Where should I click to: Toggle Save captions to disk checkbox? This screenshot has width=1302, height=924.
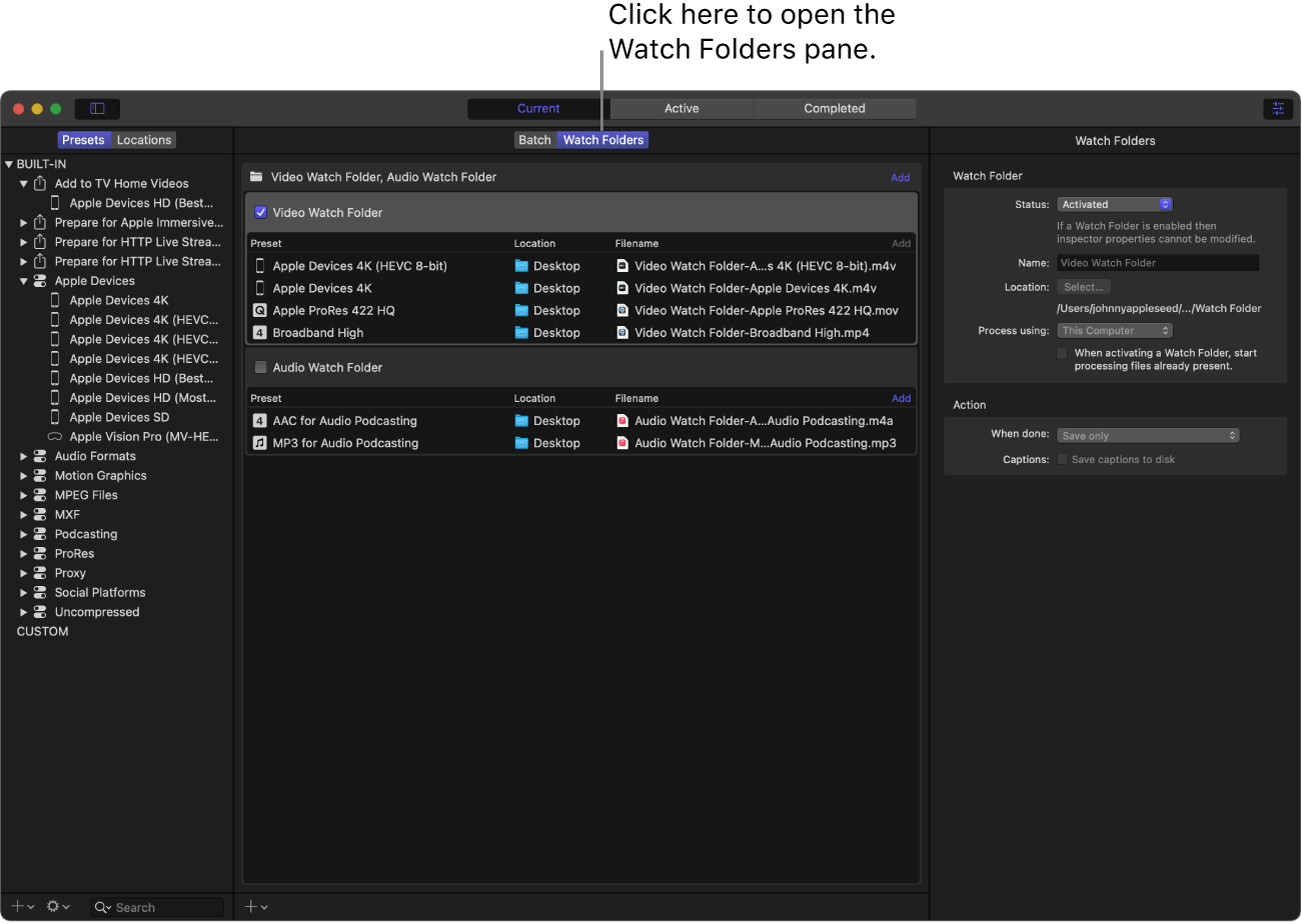click(x=1062, y=459)
